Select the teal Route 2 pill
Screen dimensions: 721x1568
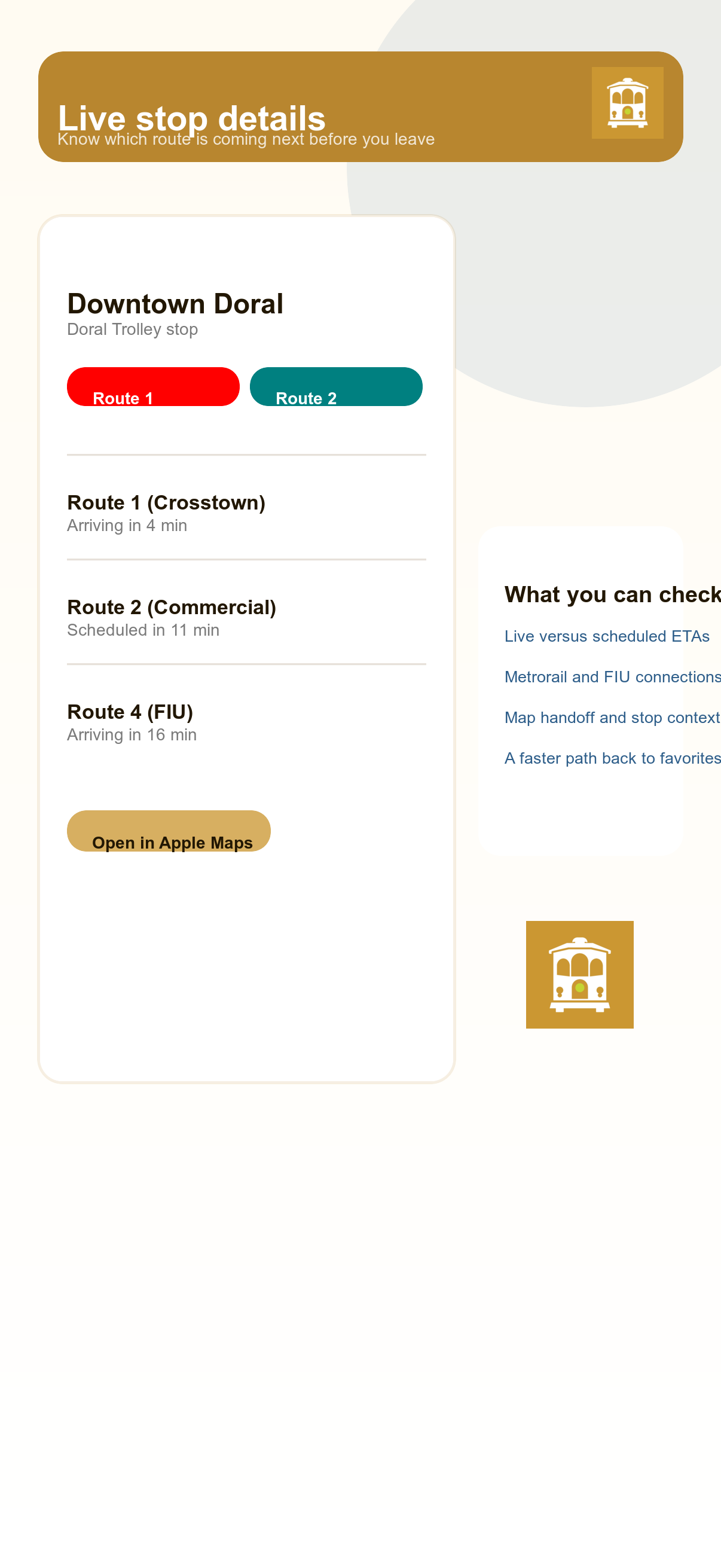[336, 386]
